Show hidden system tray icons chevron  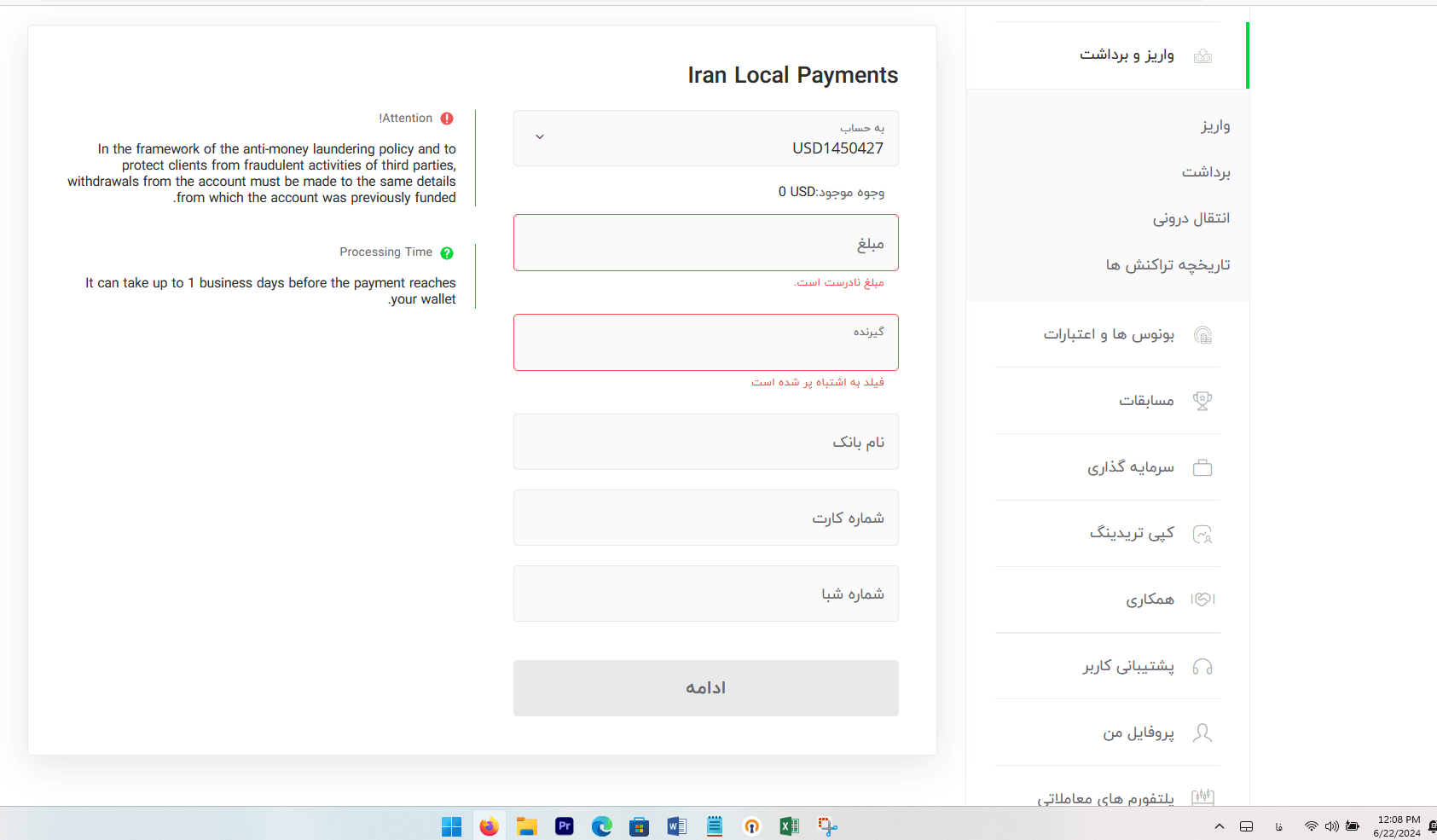pos(1220,826)
